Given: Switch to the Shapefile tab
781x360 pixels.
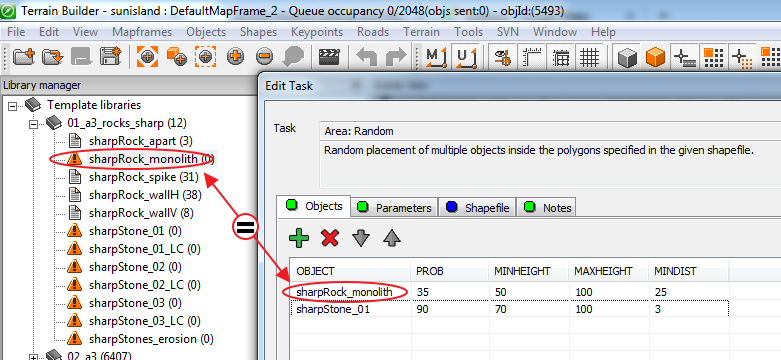Looking at the screenshot, I should [x=477, y=208].
